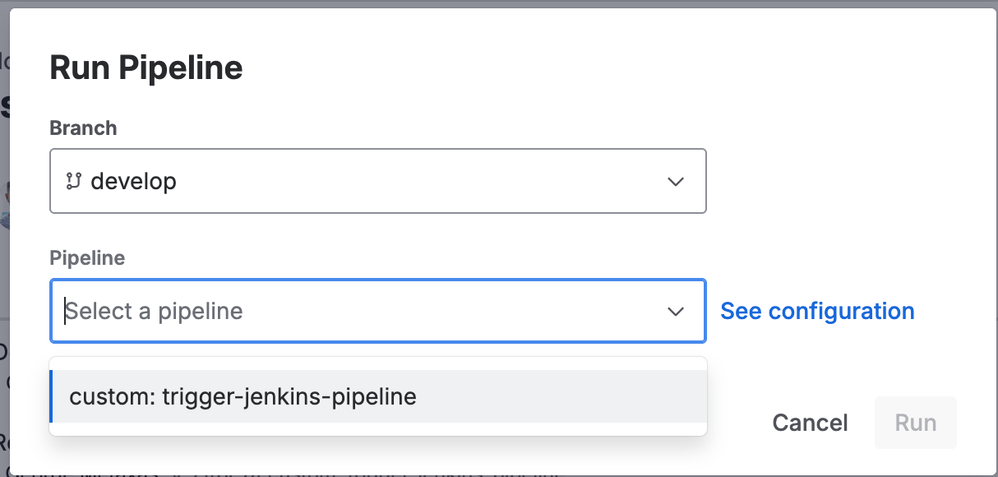Click blank area left of Cancel button
This screenshot has height=477, width=998.
click(738, 423)
